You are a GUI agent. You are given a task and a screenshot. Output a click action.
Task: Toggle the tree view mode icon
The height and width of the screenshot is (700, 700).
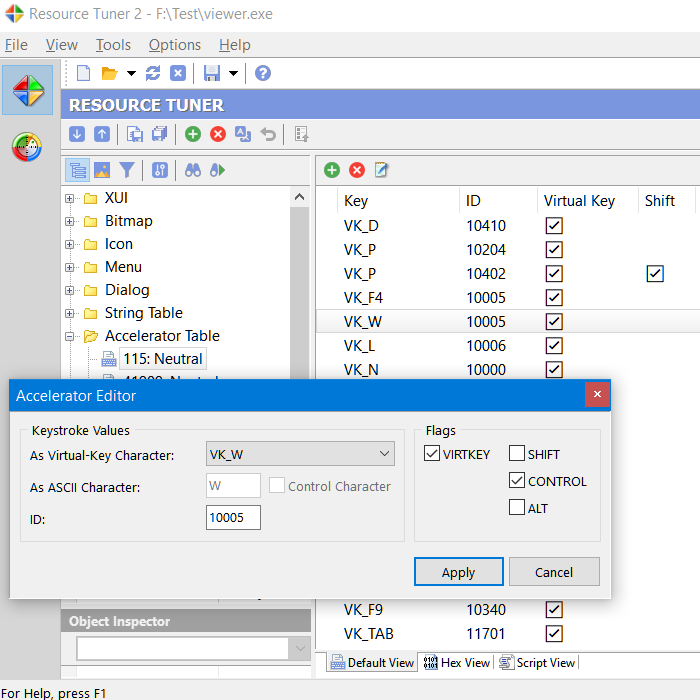78,170
